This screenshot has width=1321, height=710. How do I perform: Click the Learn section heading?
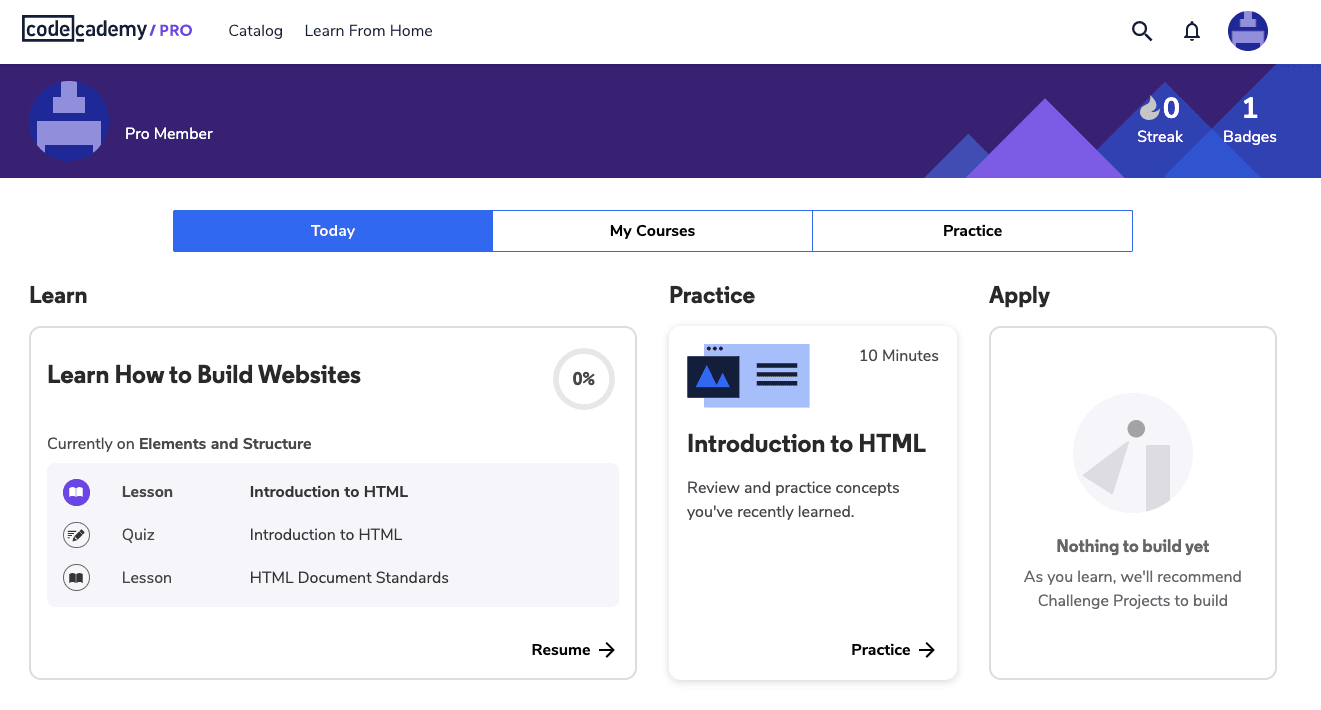(58, 296)
